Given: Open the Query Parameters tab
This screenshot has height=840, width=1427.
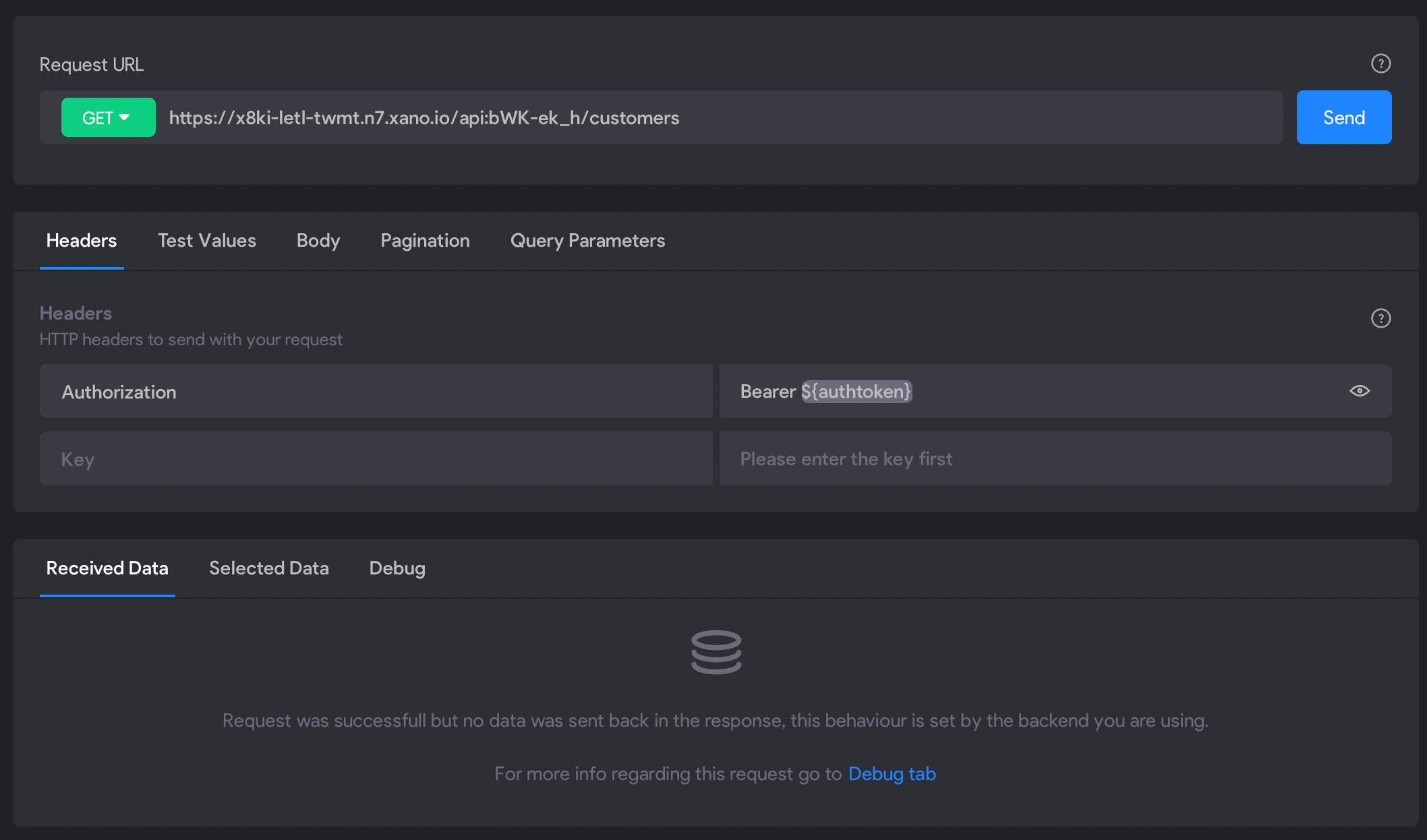Looking at the screenshot, I should tap(587, 241).
